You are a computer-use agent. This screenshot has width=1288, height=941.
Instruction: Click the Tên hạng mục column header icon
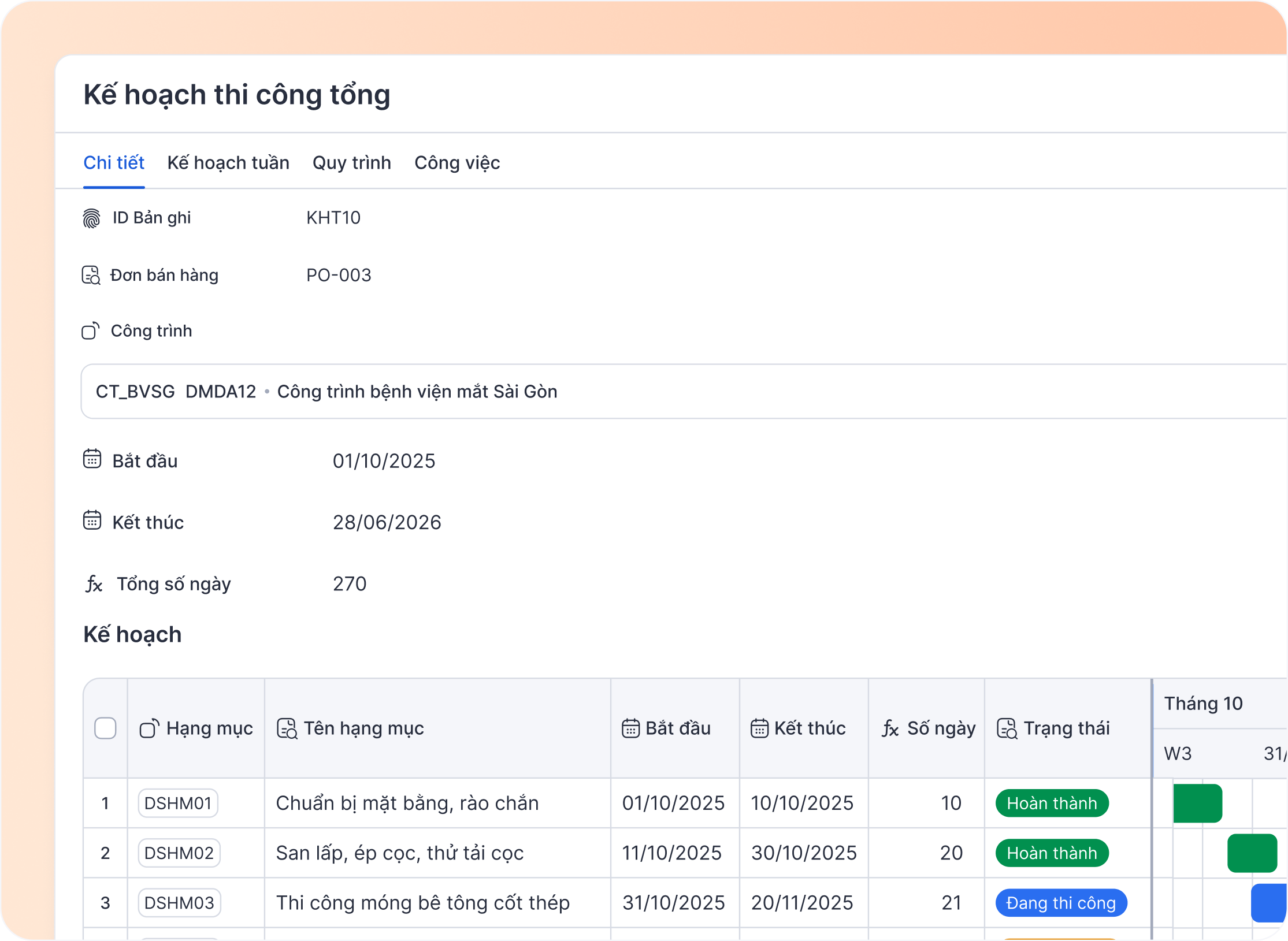[287, 729]
